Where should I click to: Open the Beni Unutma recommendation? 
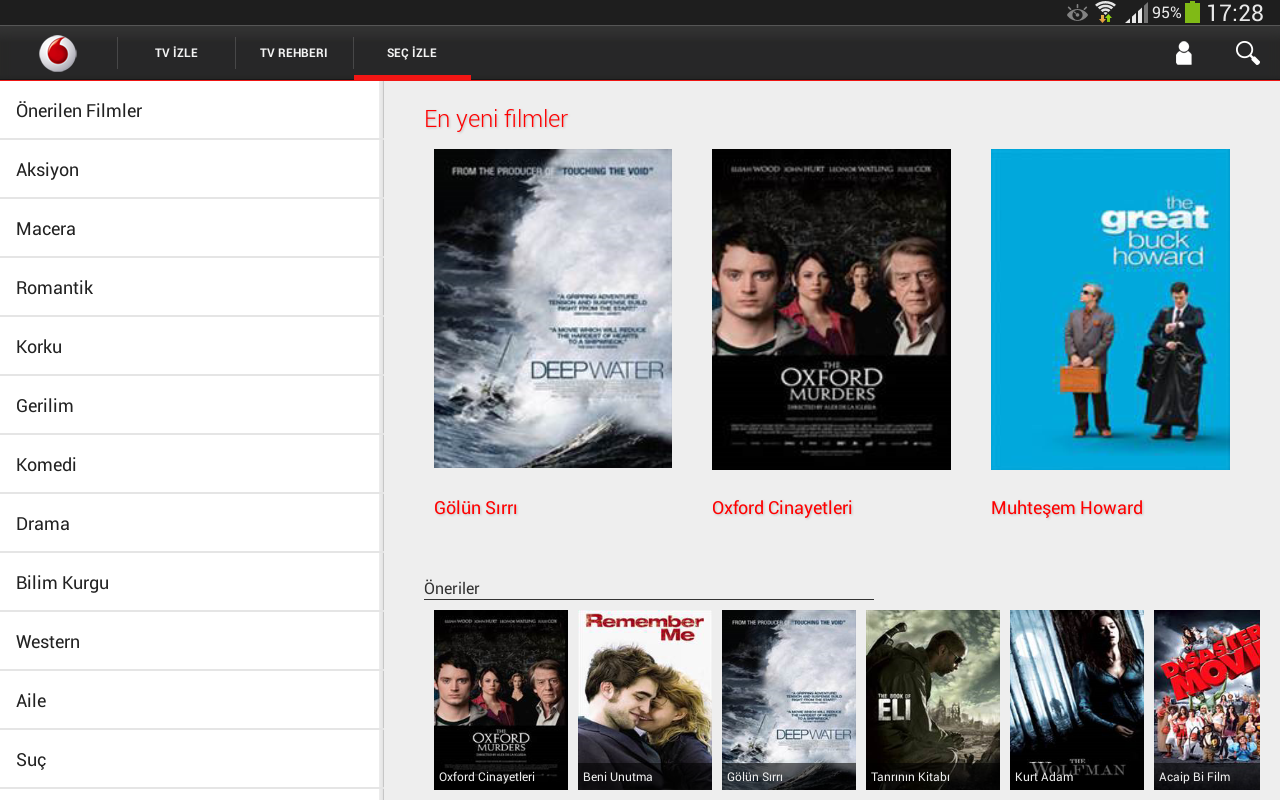(x=645, y=700)
